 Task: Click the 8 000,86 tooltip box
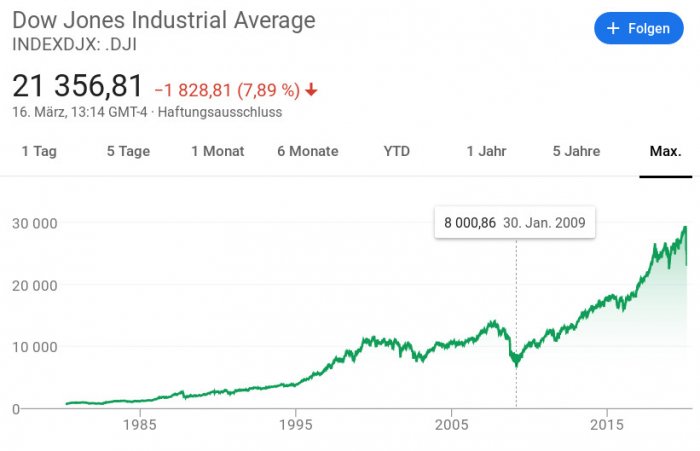[514, 221]
